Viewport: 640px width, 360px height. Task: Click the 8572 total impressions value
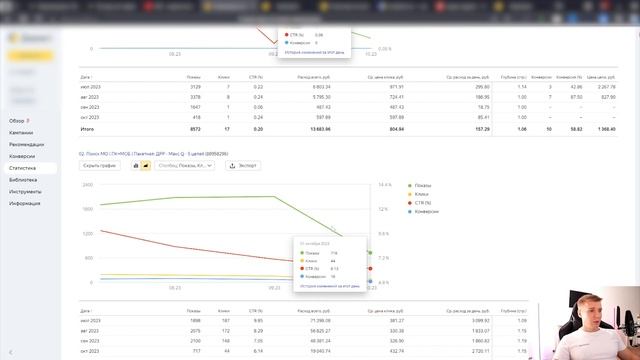195,129
